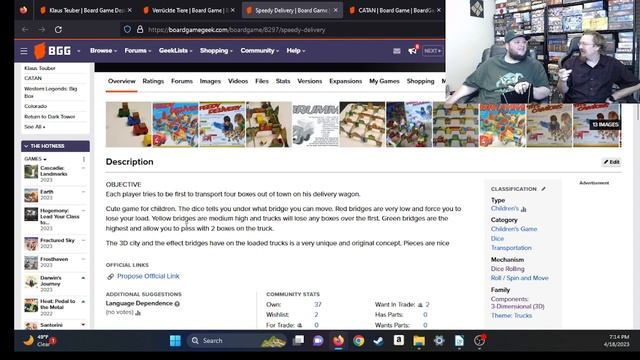640x360 pixels.
Task: Open the chart icon next to Children's type
Action: [524, 209]
